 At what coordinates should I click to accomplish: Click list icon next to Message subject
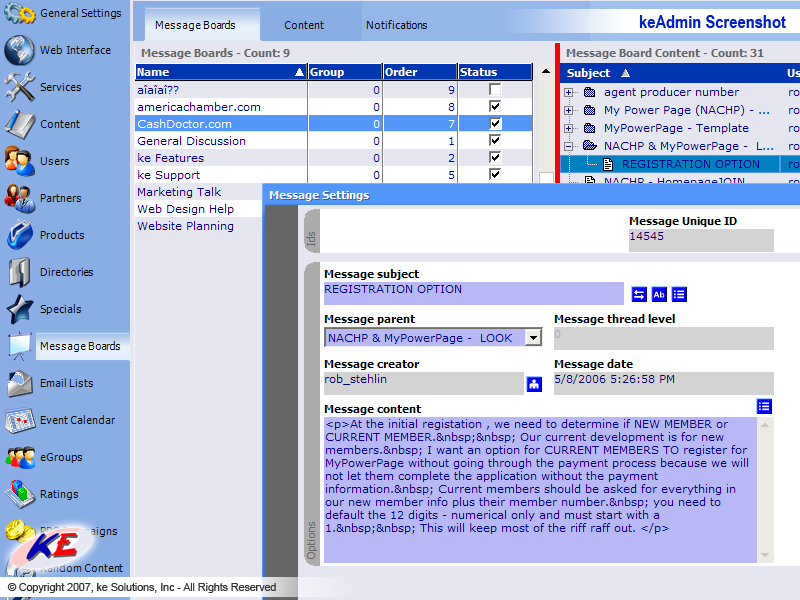(x=679, y=294)
